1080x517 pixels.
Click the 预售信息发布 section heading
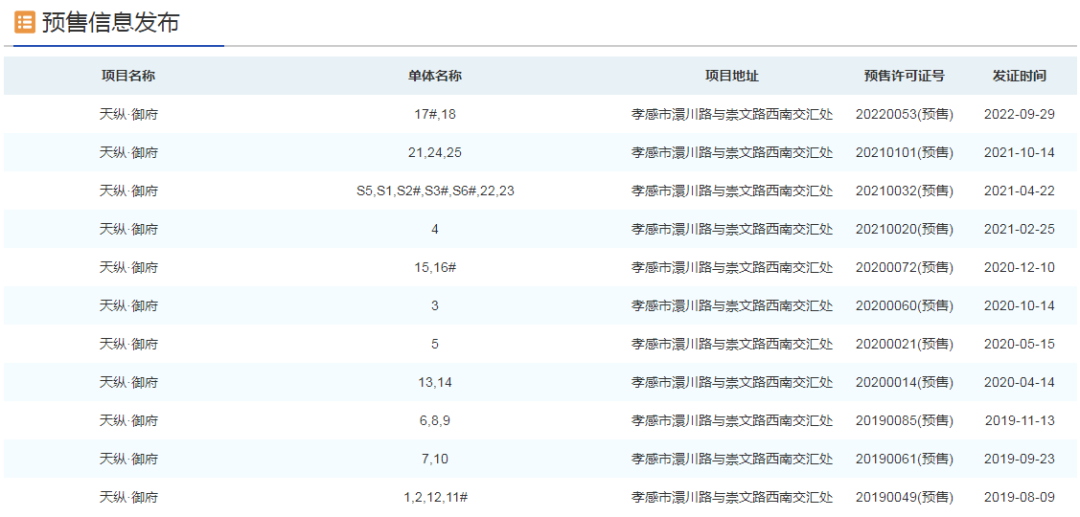tap(110, 22)
